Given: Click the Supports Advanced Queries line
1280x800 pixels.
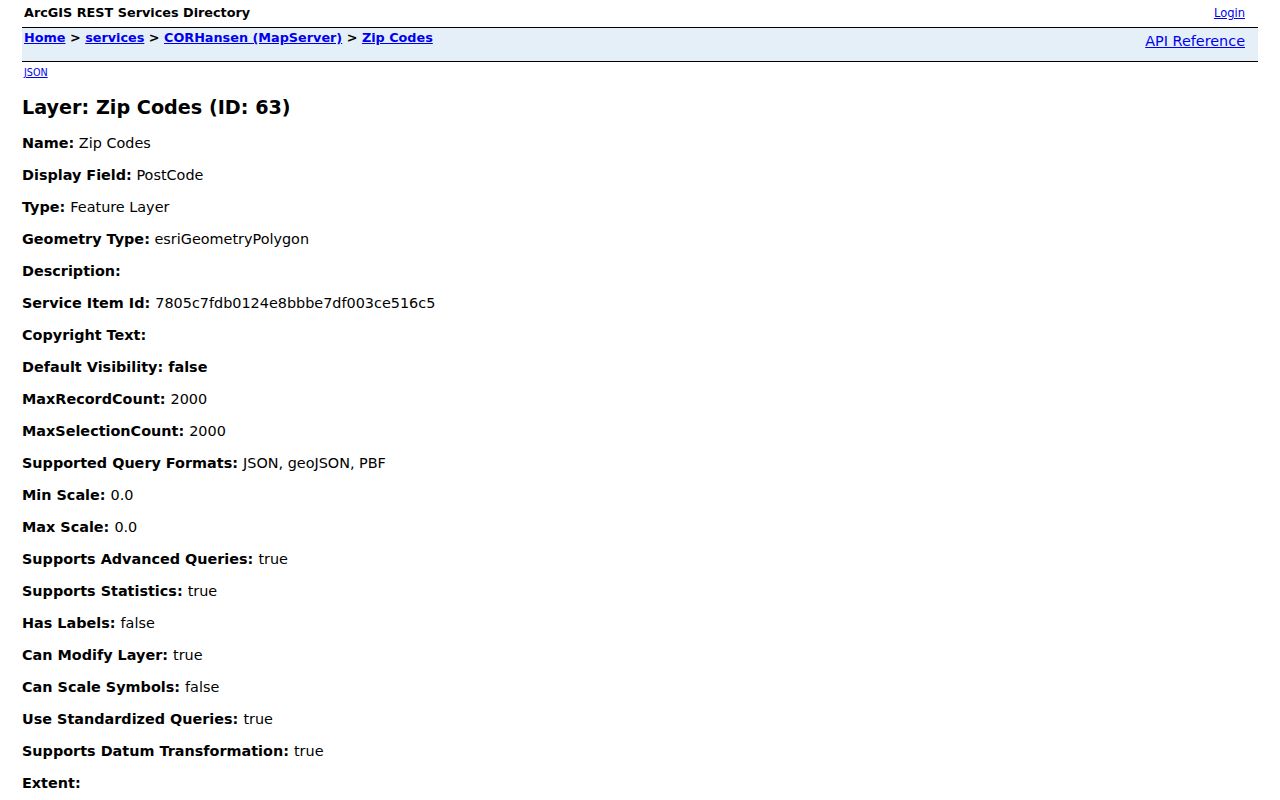Looking at the screenshot, I should [155, 559].
